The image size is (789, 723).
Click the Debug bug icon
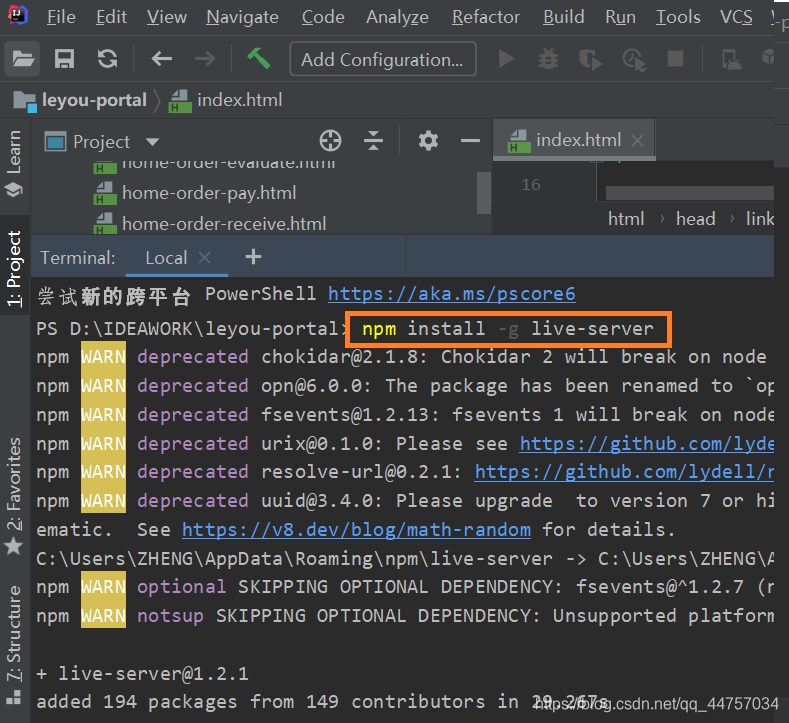coord(548,59)
